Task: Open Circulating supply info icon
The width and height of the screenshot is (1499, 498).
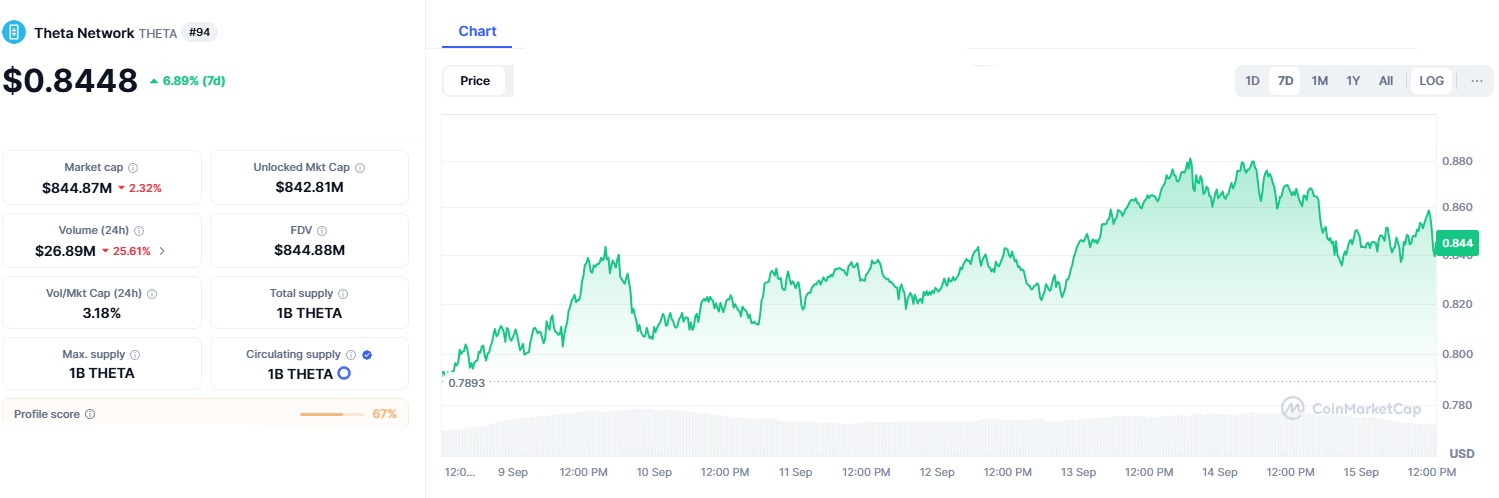Action: click(x=351, y=355)
